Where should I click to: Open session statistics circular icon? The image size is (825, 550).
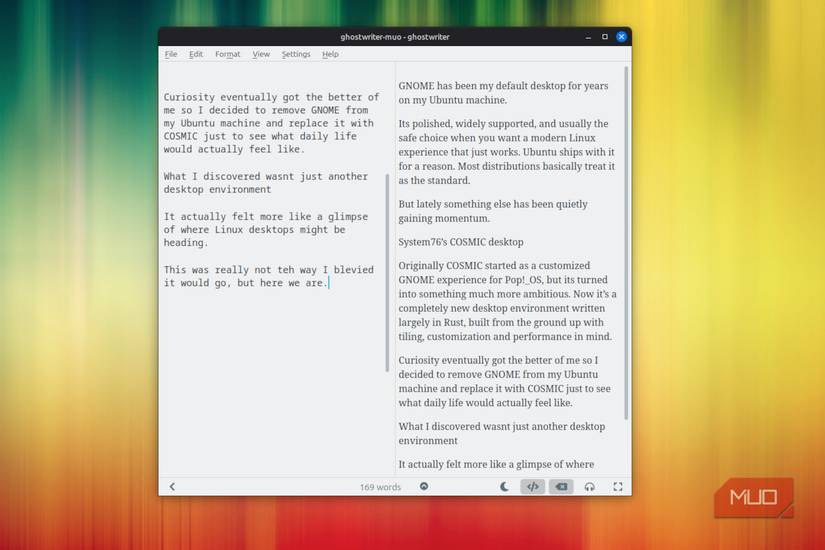[424, 486]
